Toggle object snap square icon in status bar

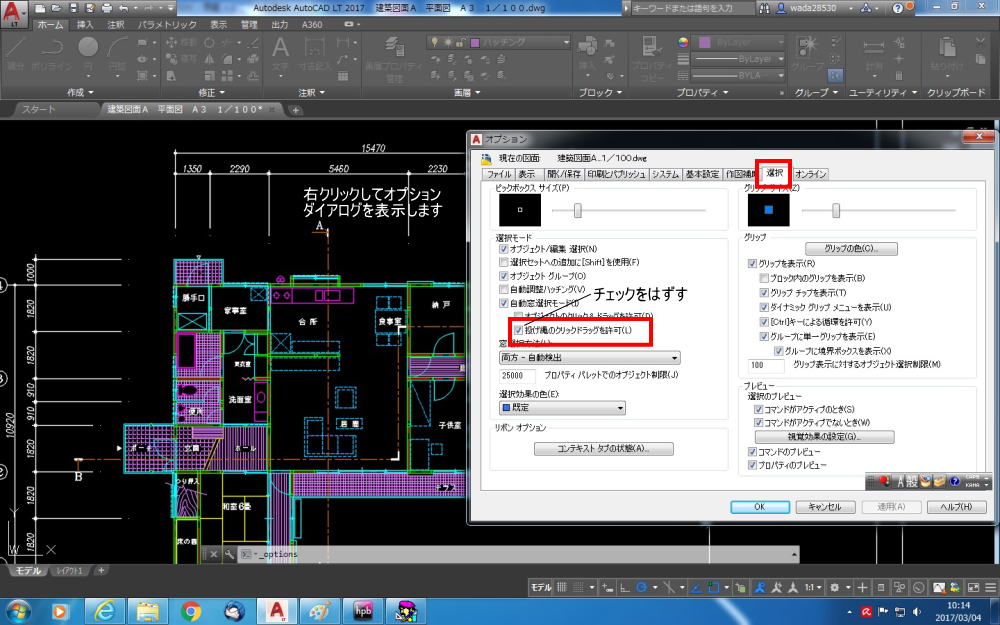tap(714, 587)
